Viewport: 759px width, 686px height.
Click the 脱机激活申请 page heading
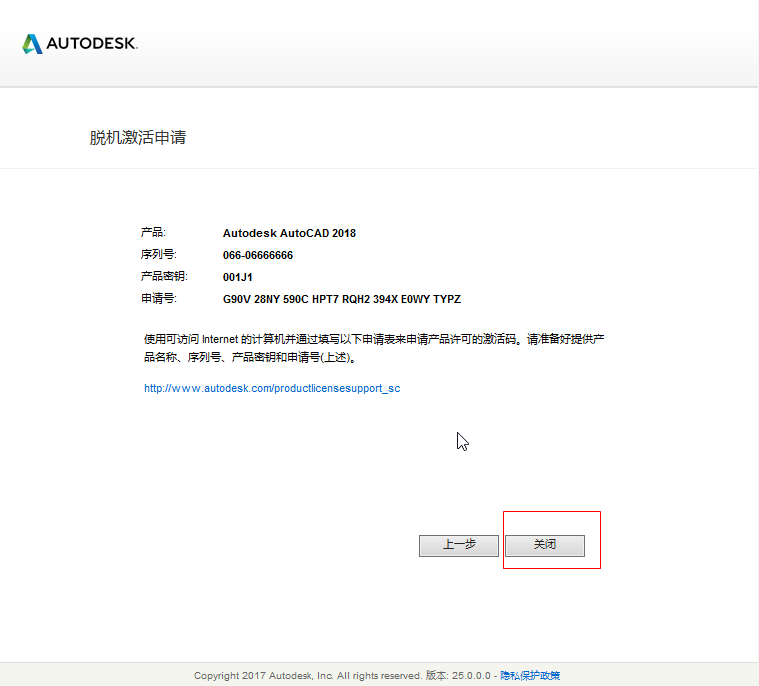pos(137,138)
